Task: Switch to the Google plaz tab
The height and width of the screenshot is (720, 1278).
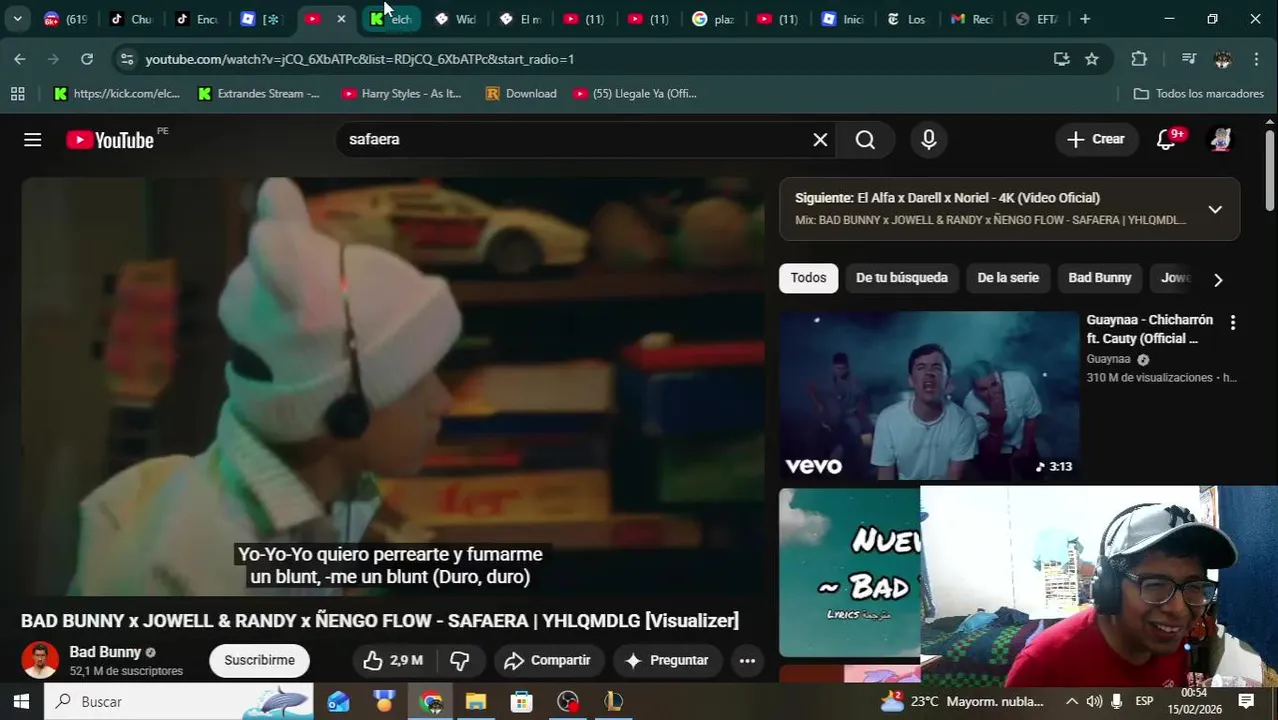Action: (x=713, y=19)
